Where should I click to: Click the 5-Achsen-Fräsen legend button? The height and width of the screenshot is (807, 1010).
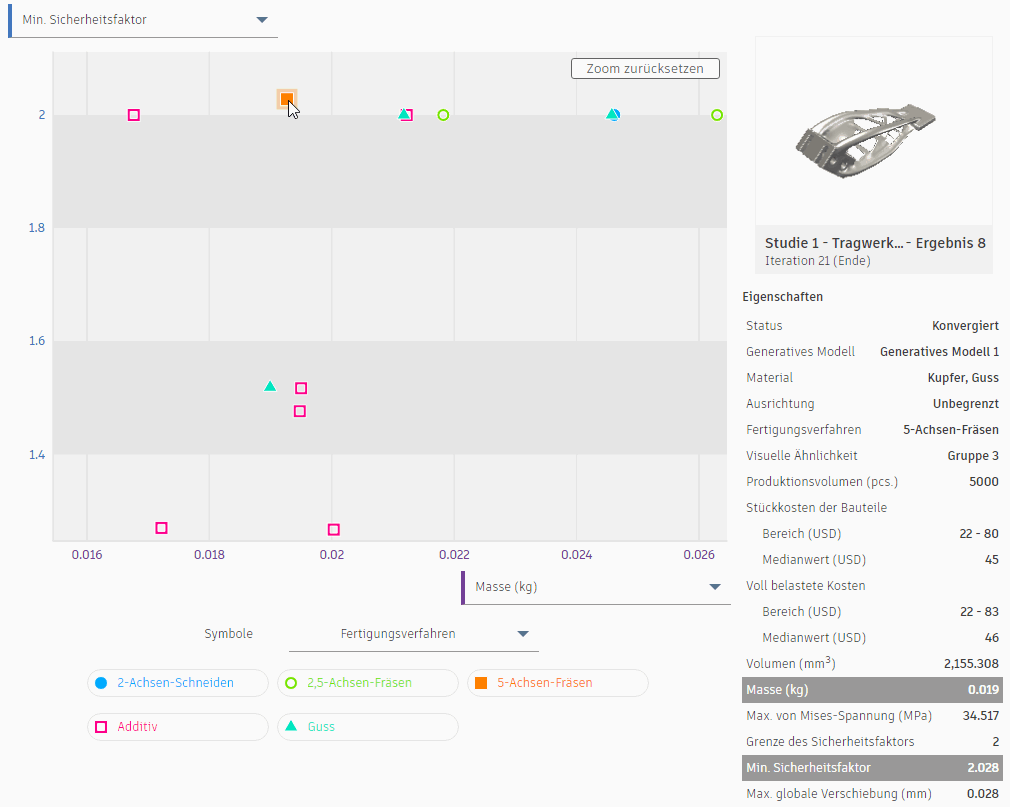coord(557,683)
